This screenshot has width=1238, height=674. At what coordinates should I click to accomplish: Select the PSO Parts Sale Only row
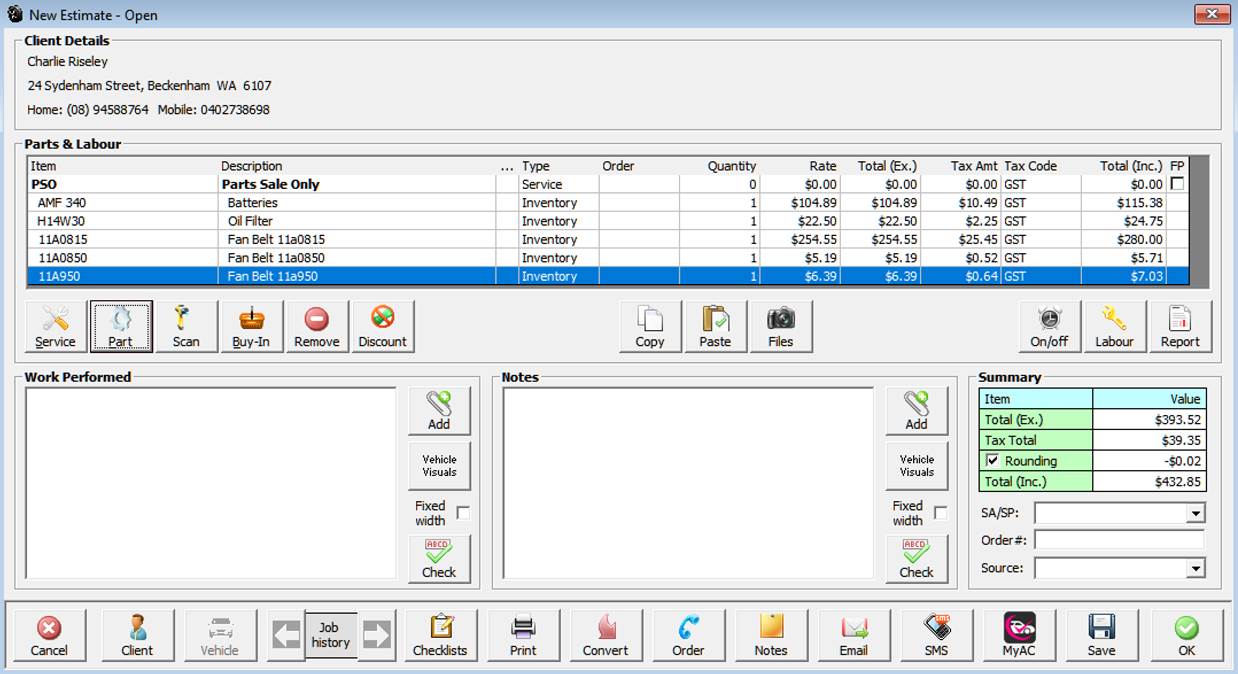point(609,184)
